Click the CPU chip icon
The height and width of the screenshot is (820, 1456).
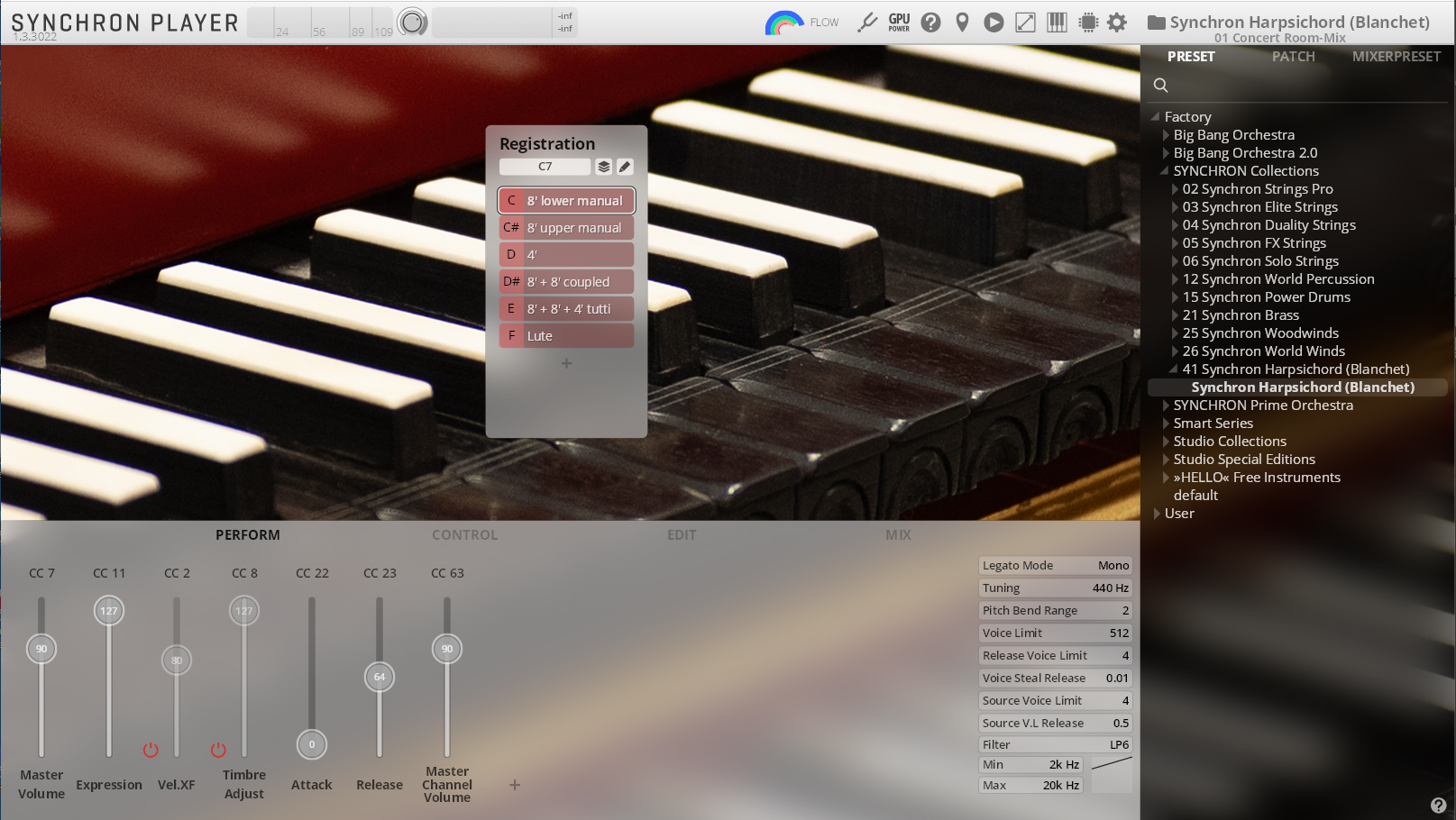pos(1088,23)
